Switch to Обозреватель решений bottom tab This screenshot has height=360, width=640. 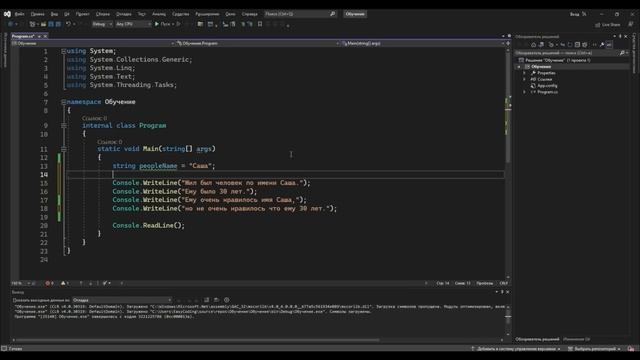[x=537, y=339]
